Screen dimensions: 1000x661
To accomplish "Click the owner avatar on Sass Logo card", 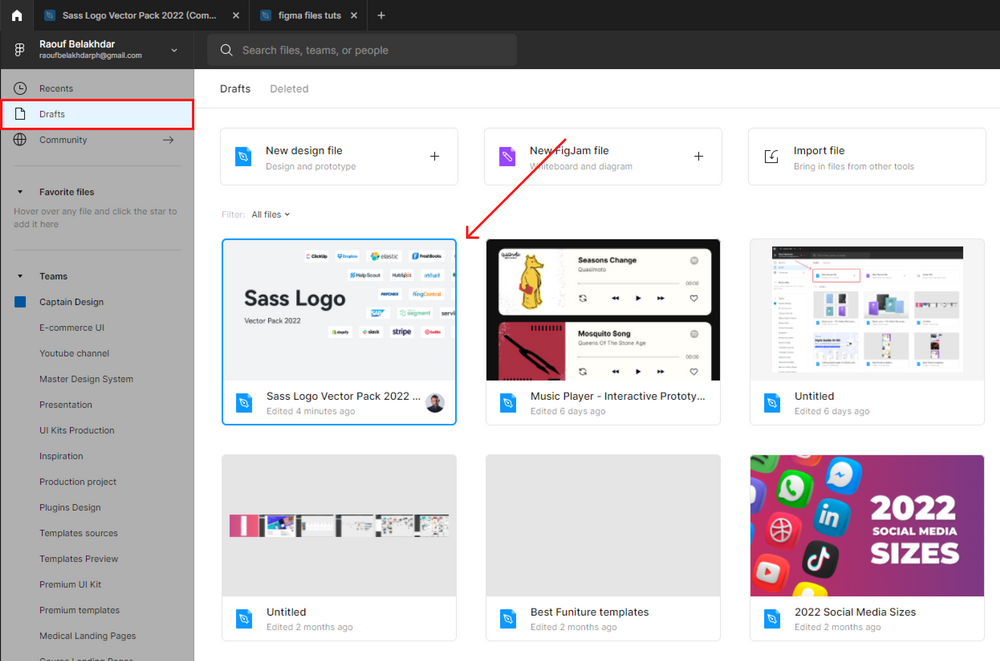I will pyautogui.click(x=435, y=403).
